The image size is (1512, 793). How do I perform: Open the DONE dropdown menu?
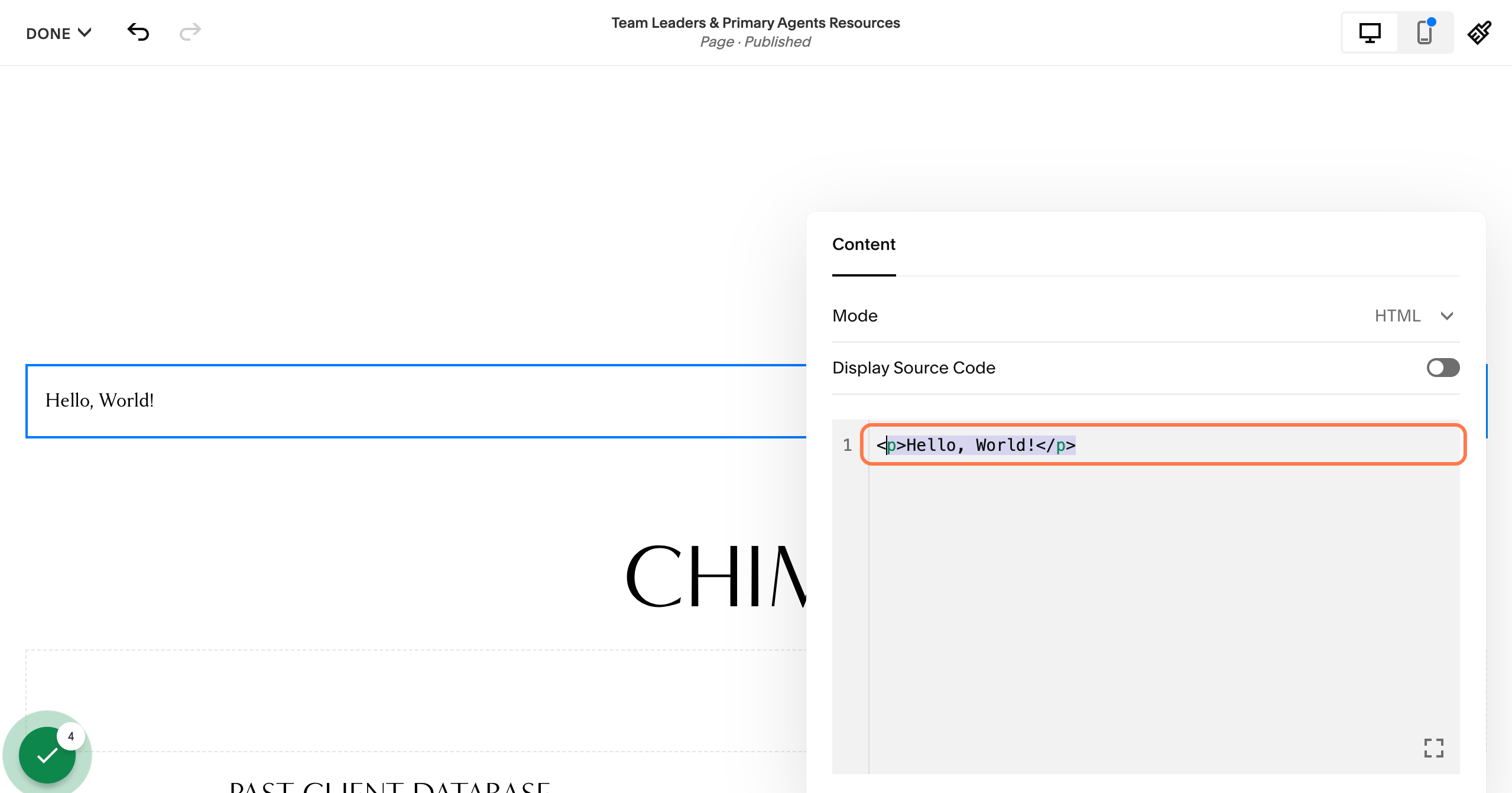pos(59,33)
